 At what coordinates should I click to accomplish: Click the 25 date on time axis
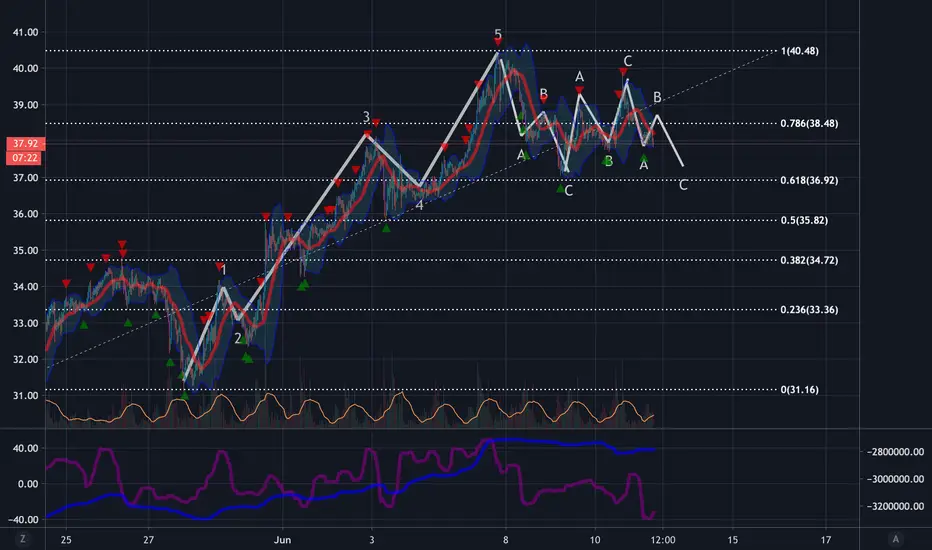[x=66, y=540]
